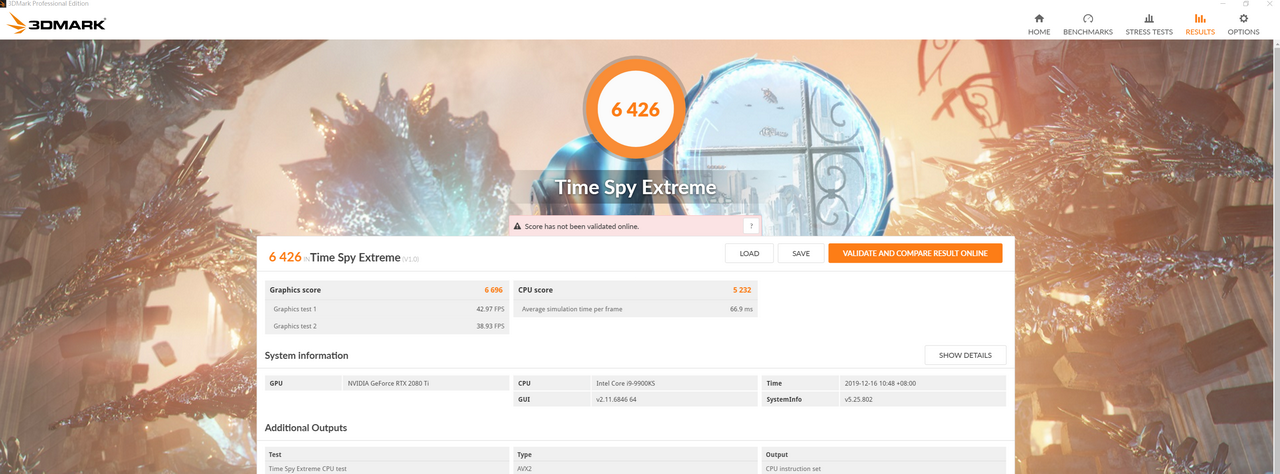Click the question mark help button

coord(750,227)
